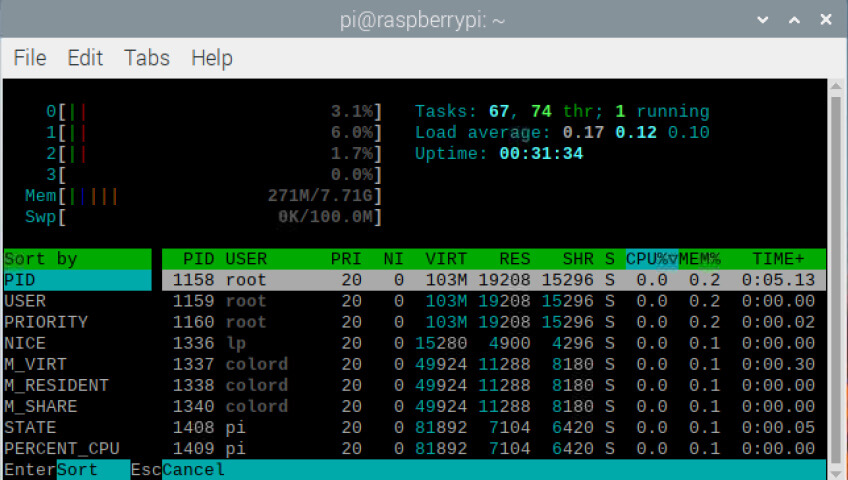Click the PRI column header
The width and height of the screenshot is (848, 480).
point(346,259)
